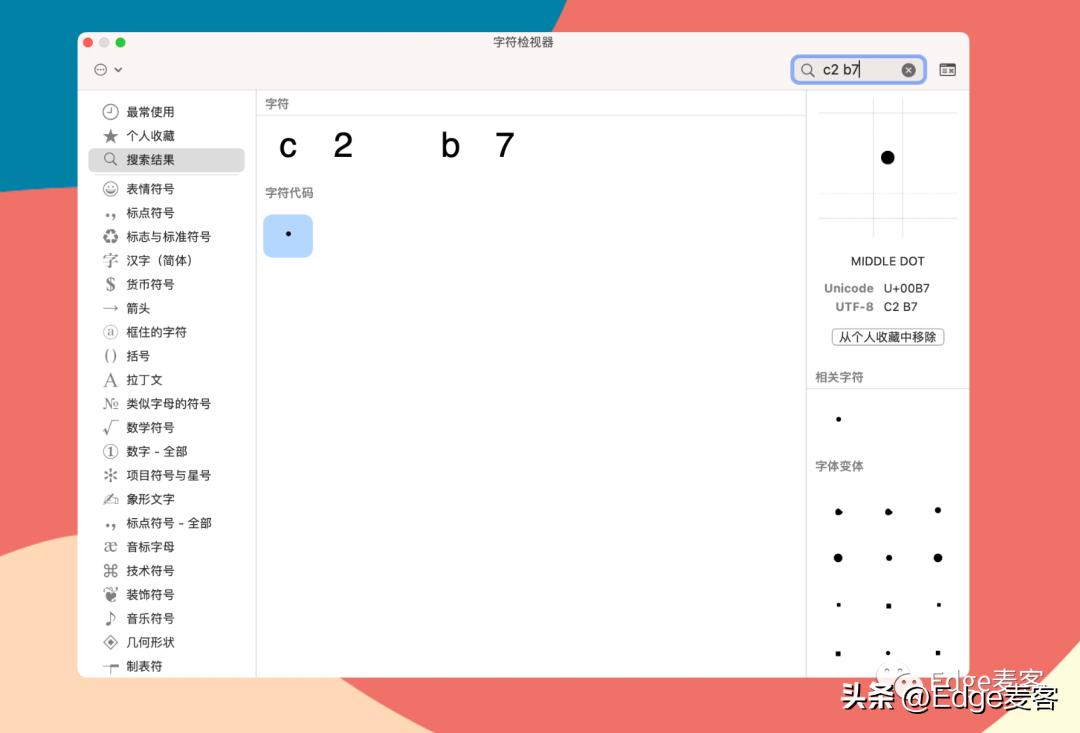Screen dimensions: 1080x733
Task: Select the 音乐符号 music symbols category
Action: click(x=146, y=618)
